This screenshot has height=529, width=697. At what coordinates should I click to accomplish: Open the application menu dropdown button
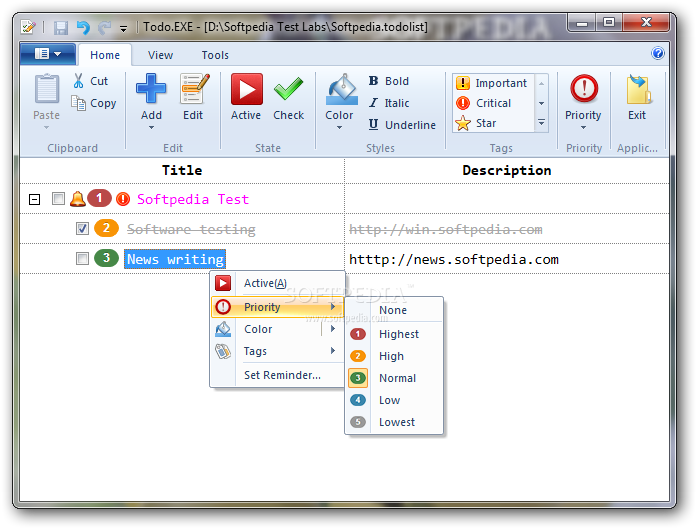click(48, 54)
